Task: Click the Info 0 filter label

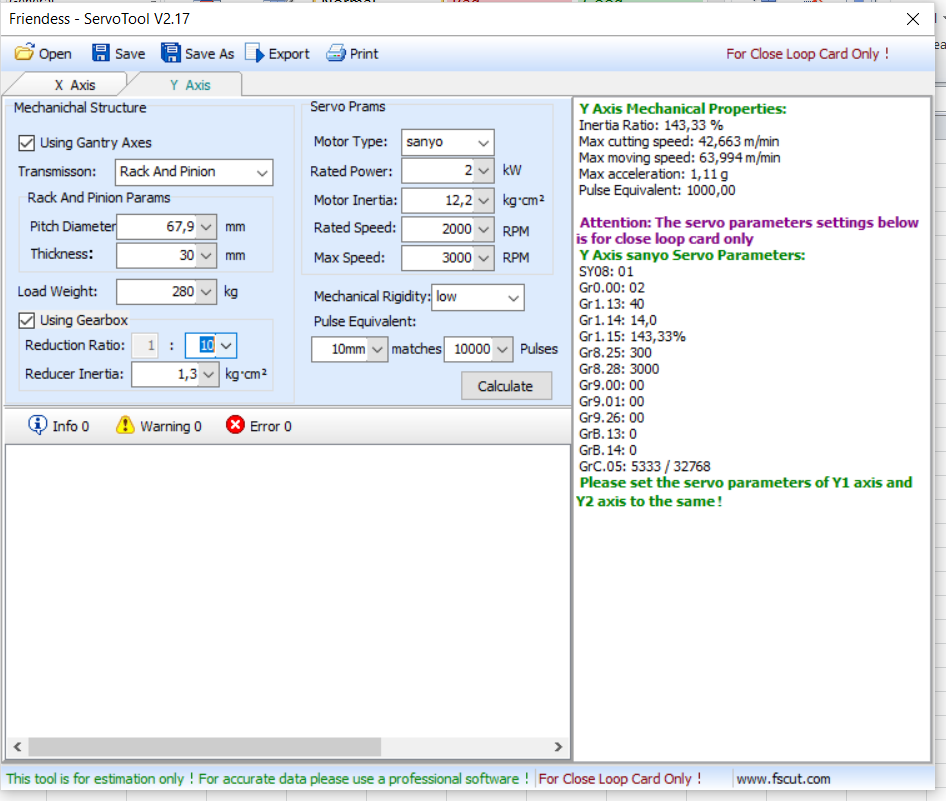Action: click(x=71, y=426)
